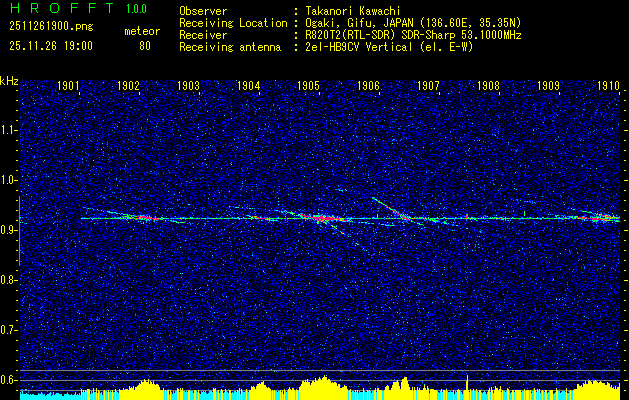Click the 'Receiving Location' field label

click(x=233, y=23)
